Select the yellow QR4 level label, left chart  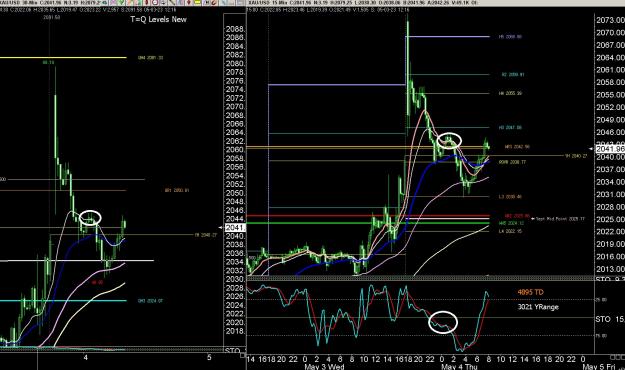coord(150,57)
